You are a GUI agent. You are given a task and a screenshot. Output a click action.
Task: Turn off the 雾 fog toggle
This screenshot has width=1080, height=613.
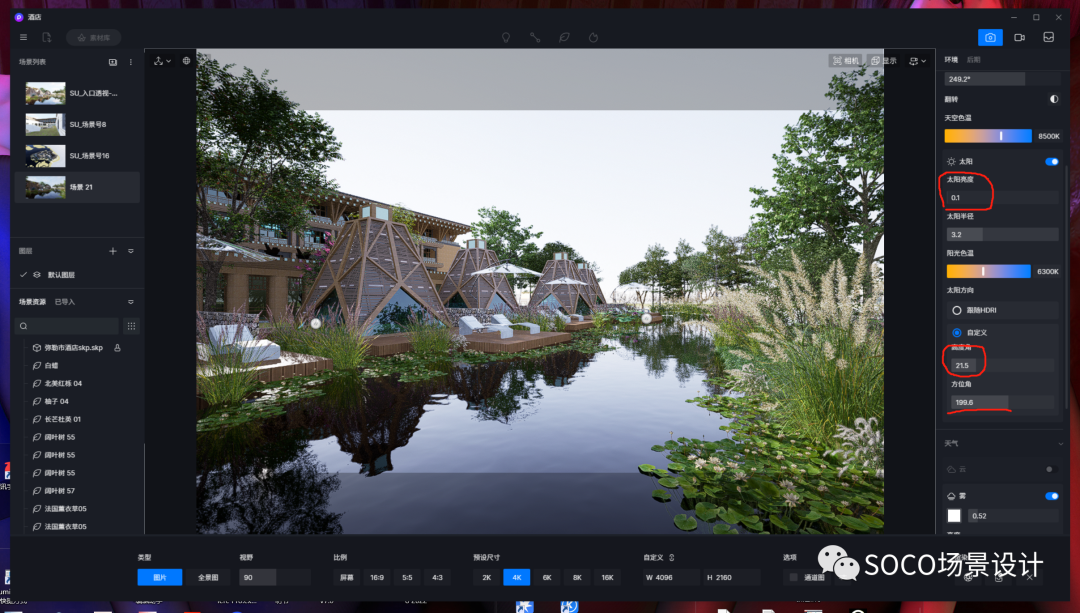coord(1052,496)
